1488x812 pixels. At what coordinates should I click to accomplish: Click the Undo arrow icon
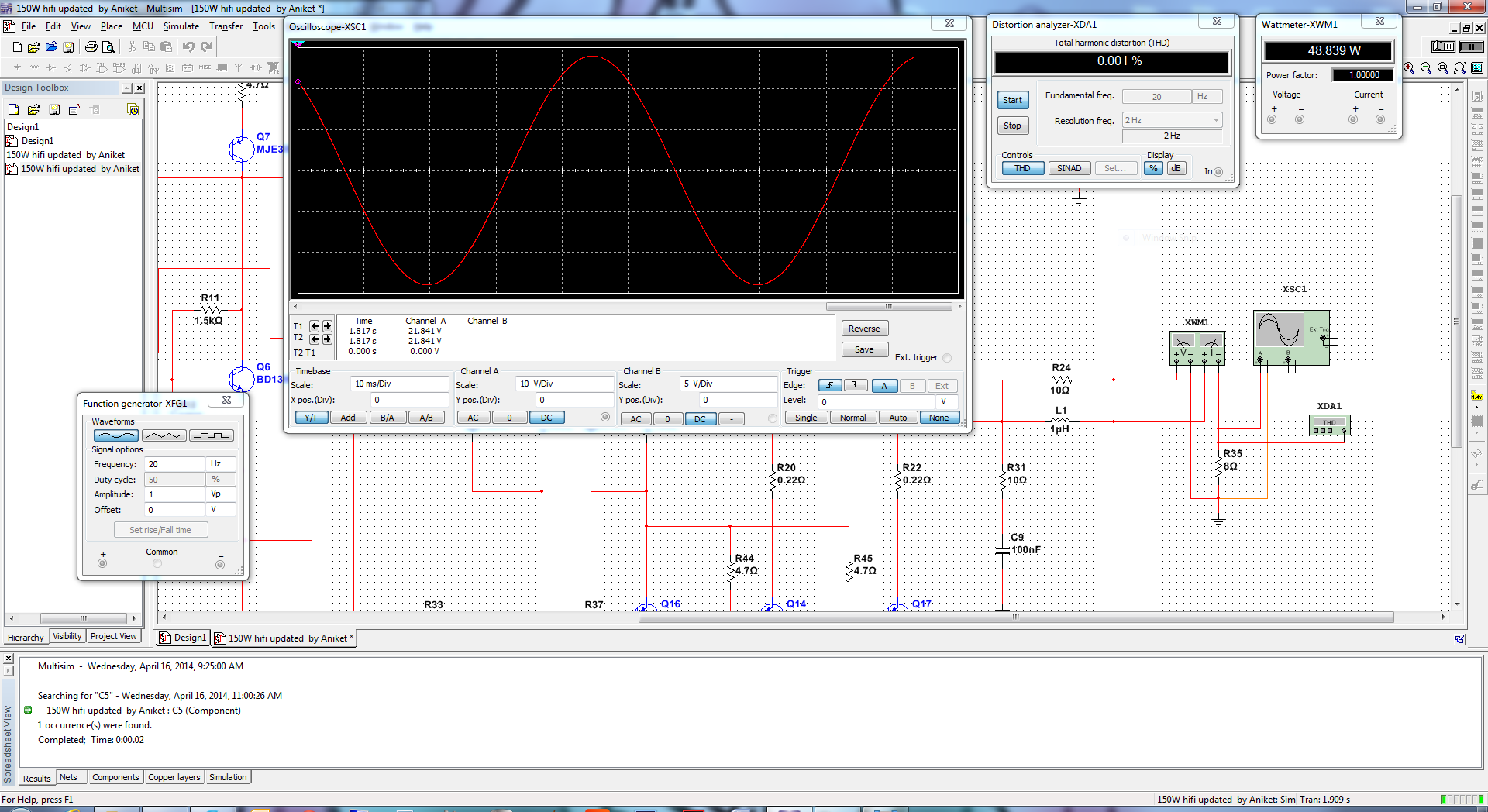click(x=188, y=47)
